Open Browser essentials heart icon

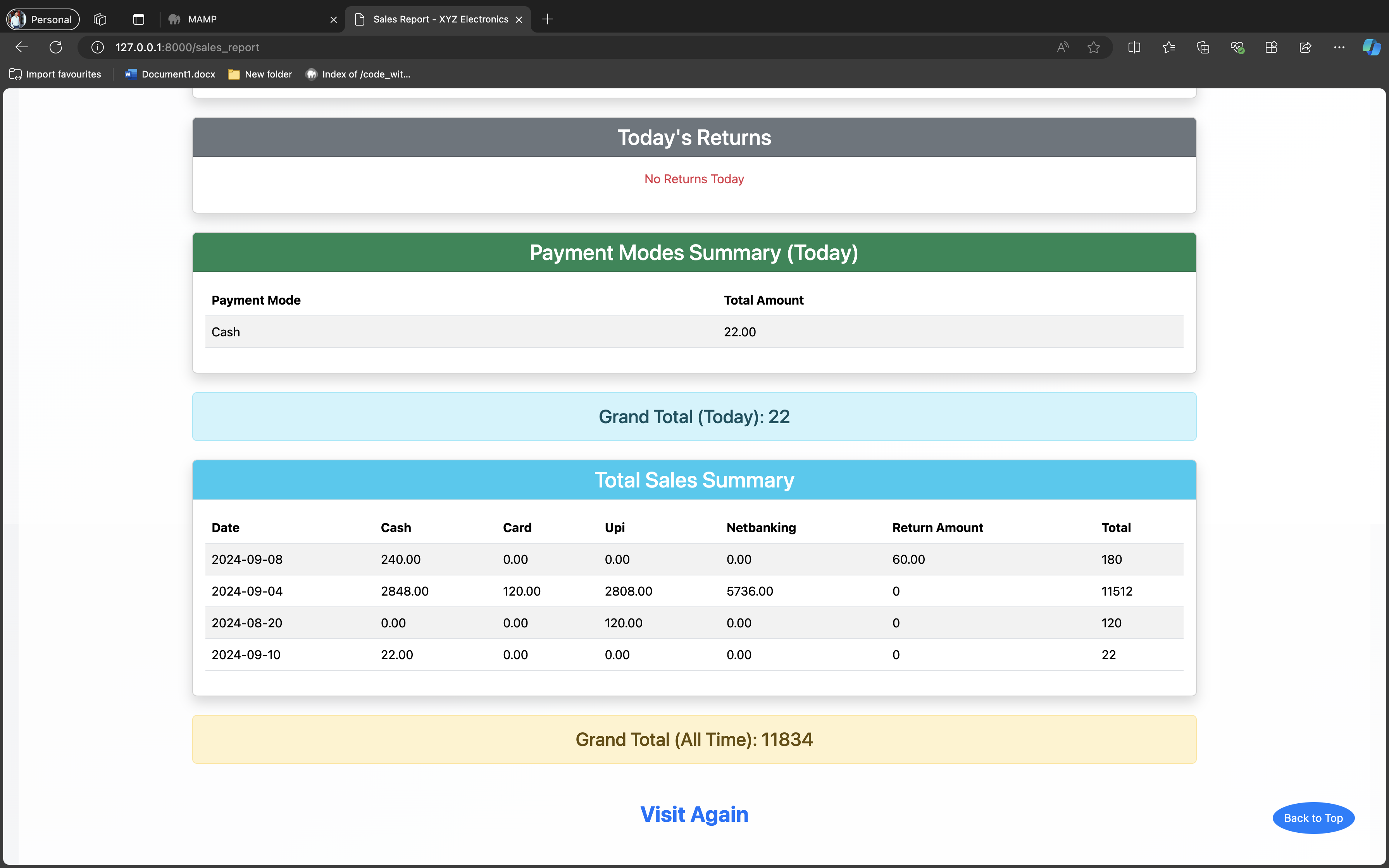[1237, 47]
